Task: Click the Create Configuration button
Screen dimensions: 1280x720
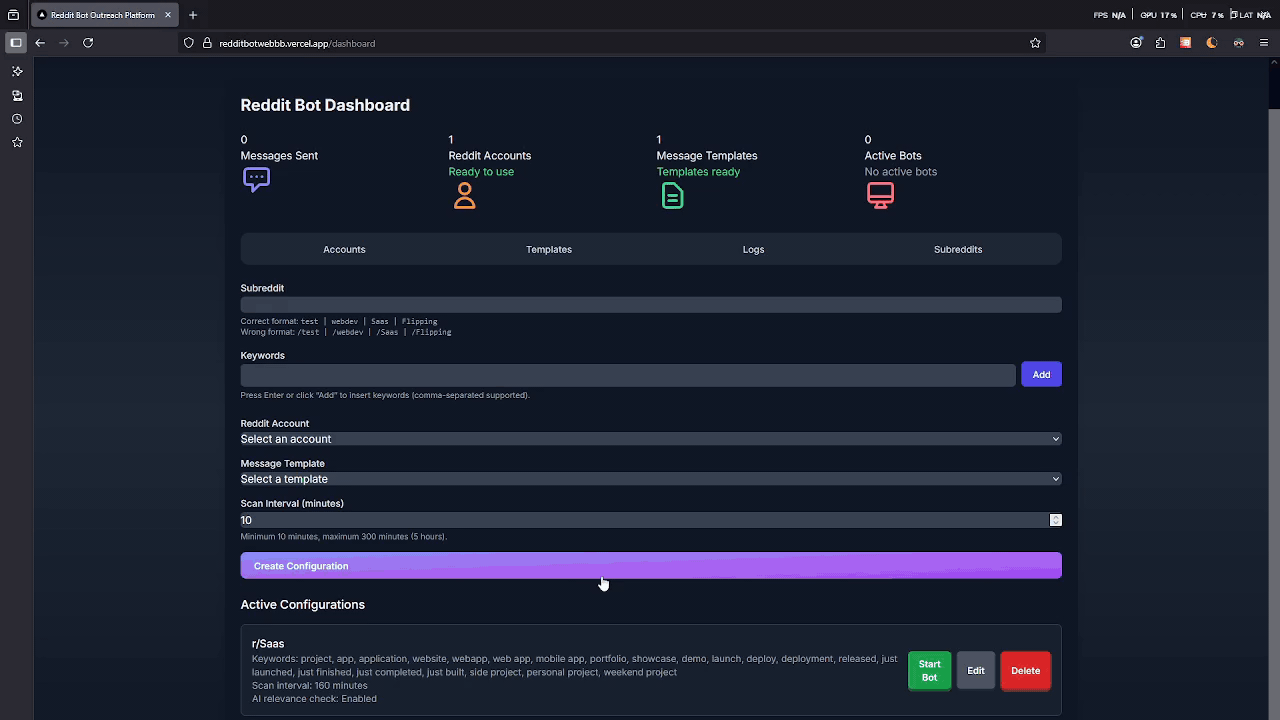Action: pos(650,565)
